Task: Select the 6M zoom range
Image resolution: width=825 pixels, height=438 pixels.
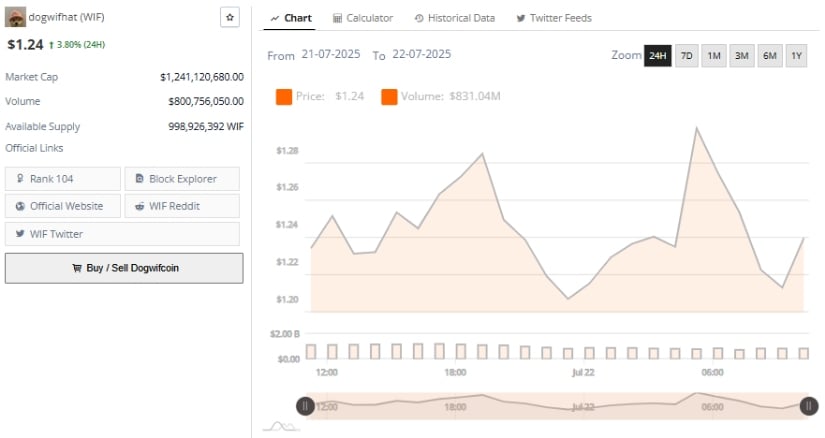Action: coord(770,56)
